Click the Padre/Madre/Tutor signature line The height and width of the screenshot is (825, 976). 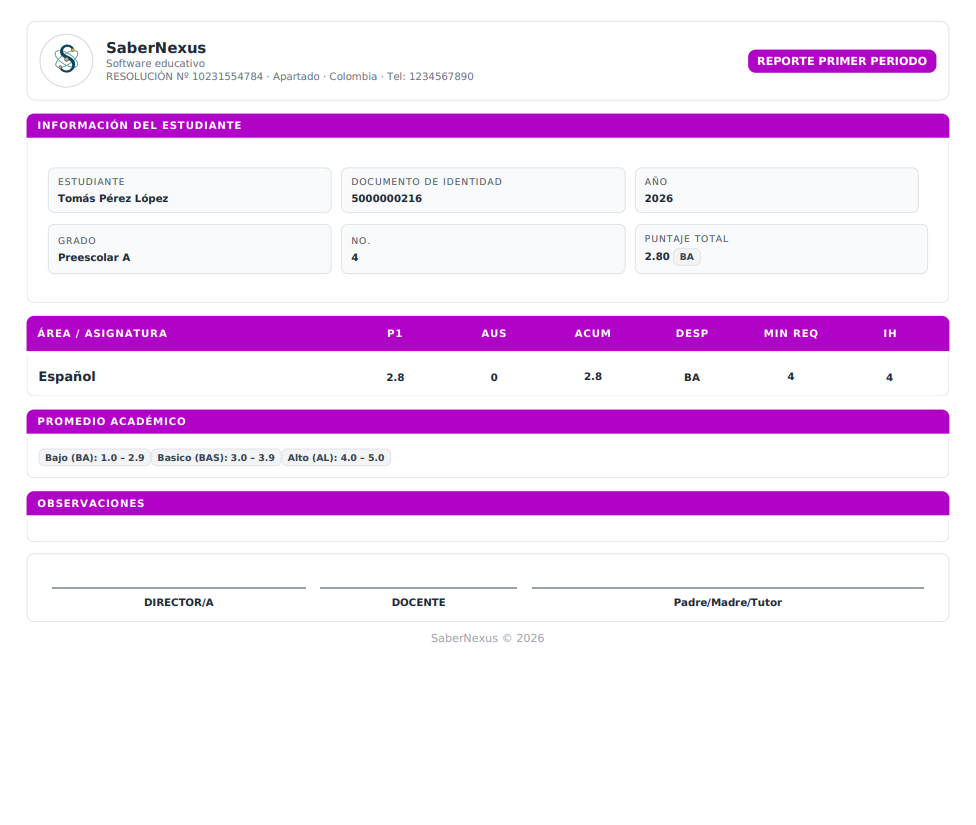click(728, 602)
